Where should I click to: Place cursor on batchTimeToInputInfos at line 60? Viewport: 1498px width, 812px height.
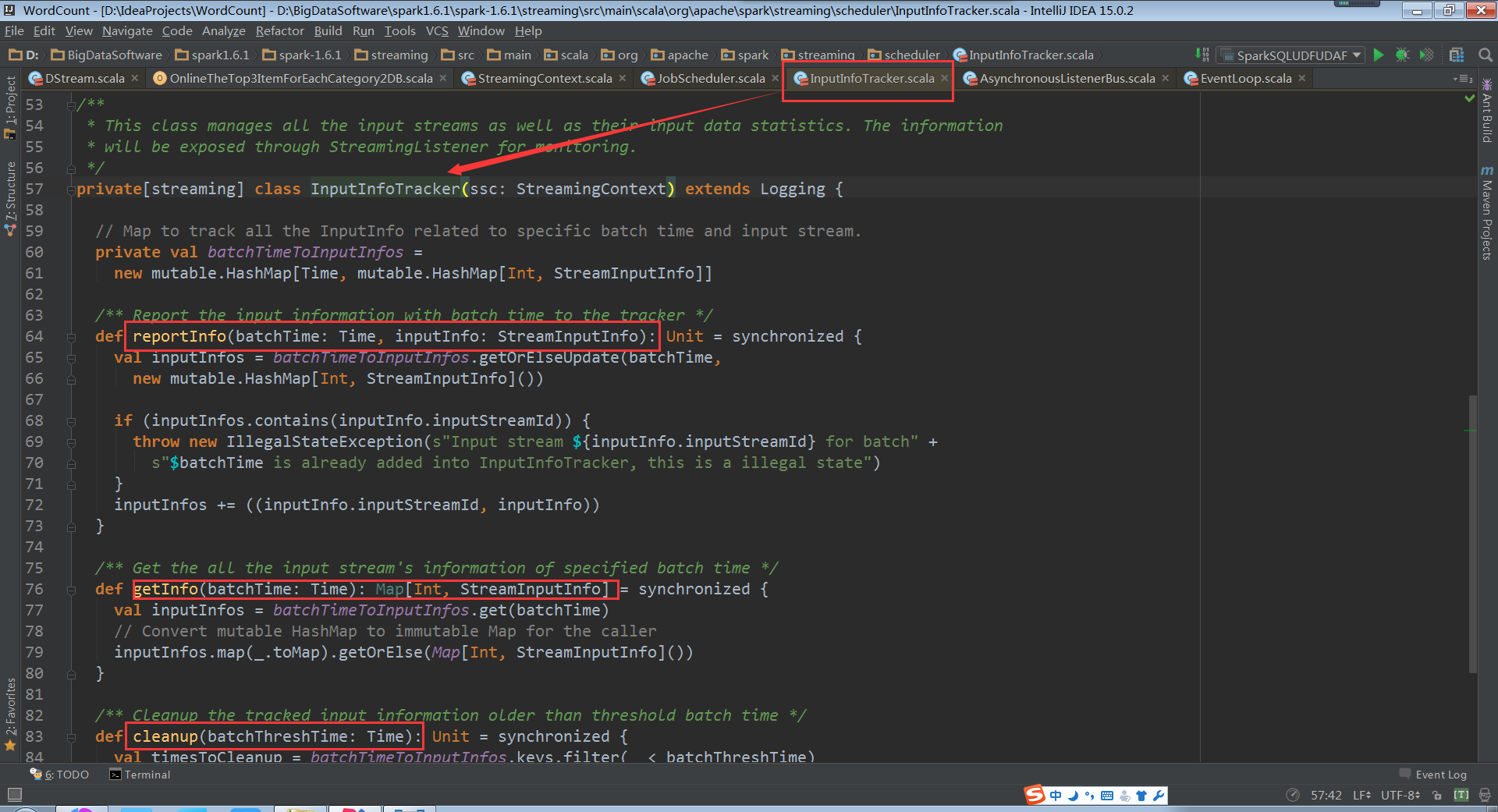coord(305,253)
